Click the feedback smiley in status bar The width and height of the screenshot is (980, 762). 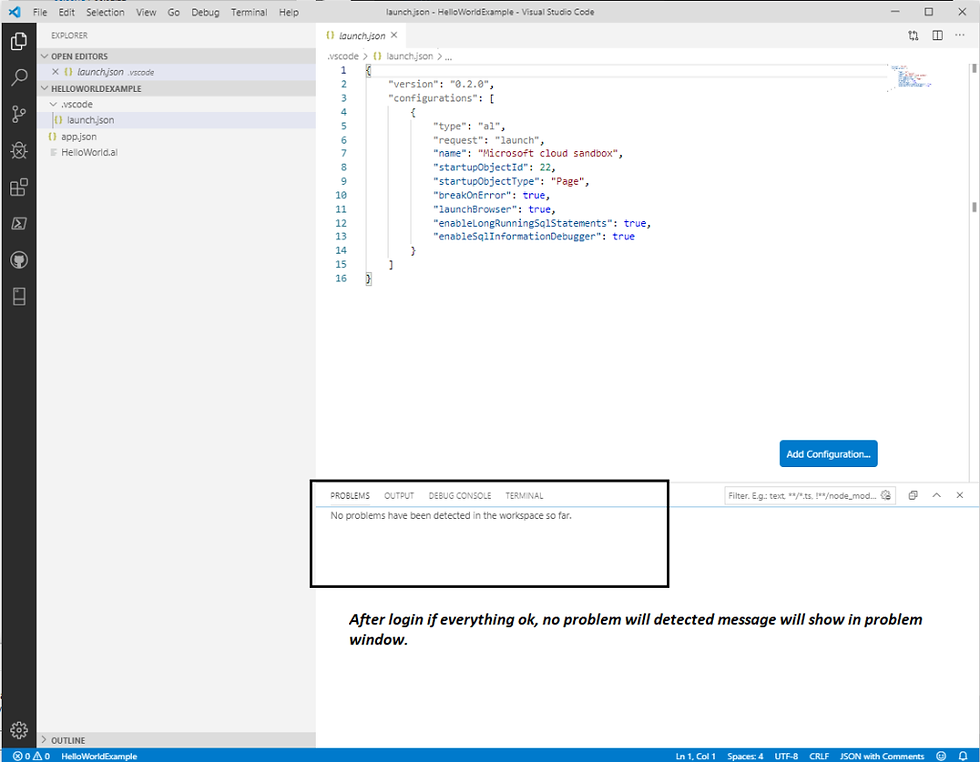pos(941,756)
